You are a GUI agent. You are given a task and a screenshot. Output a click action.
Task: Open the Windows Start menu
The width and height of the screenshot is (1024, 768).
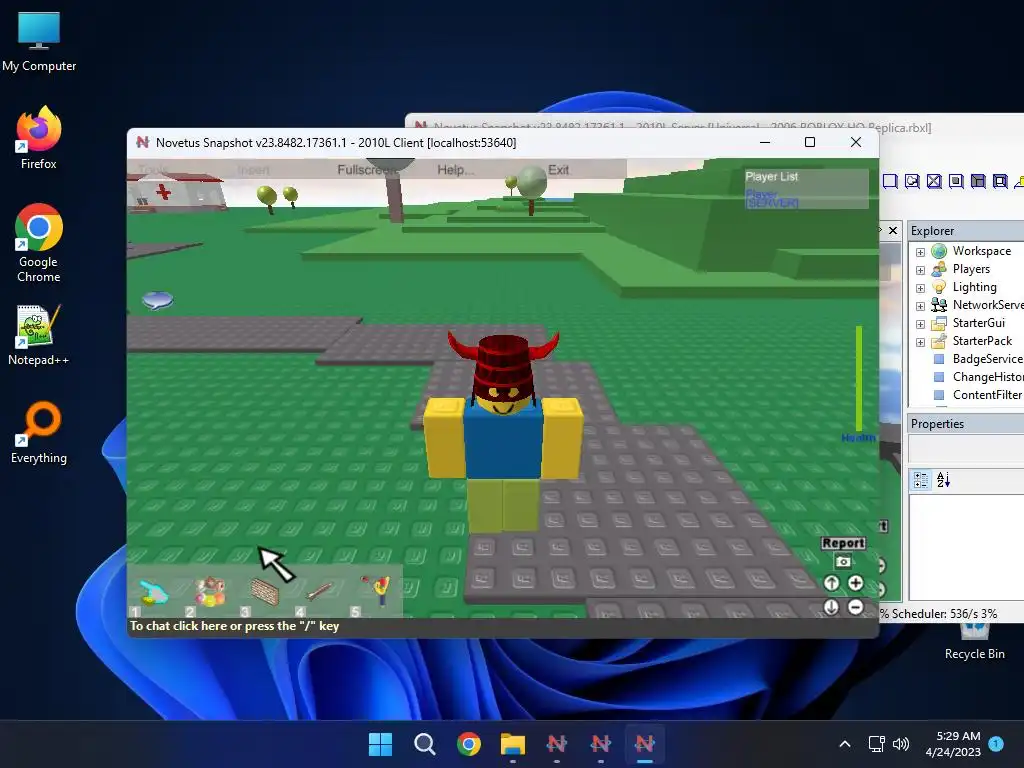380,744
